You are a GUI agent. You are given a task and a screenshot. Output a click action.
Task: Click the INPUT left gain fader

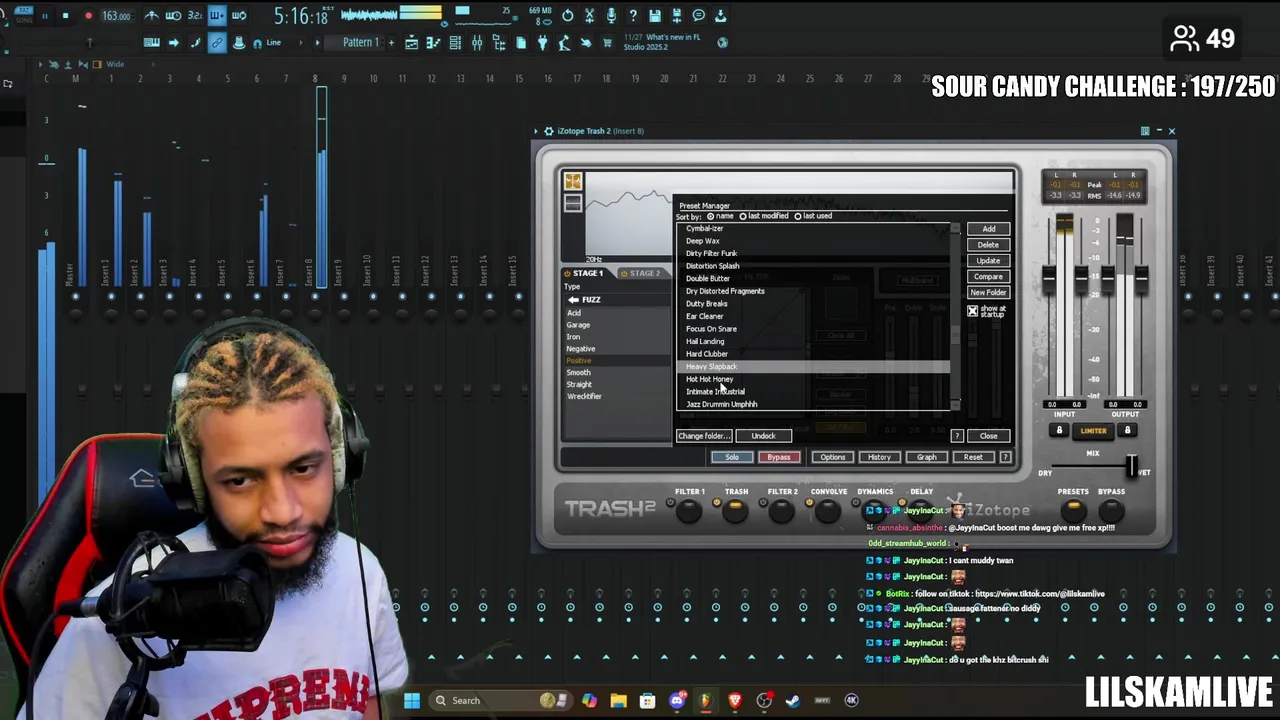pyautogui.click(x=1049, y=279)
